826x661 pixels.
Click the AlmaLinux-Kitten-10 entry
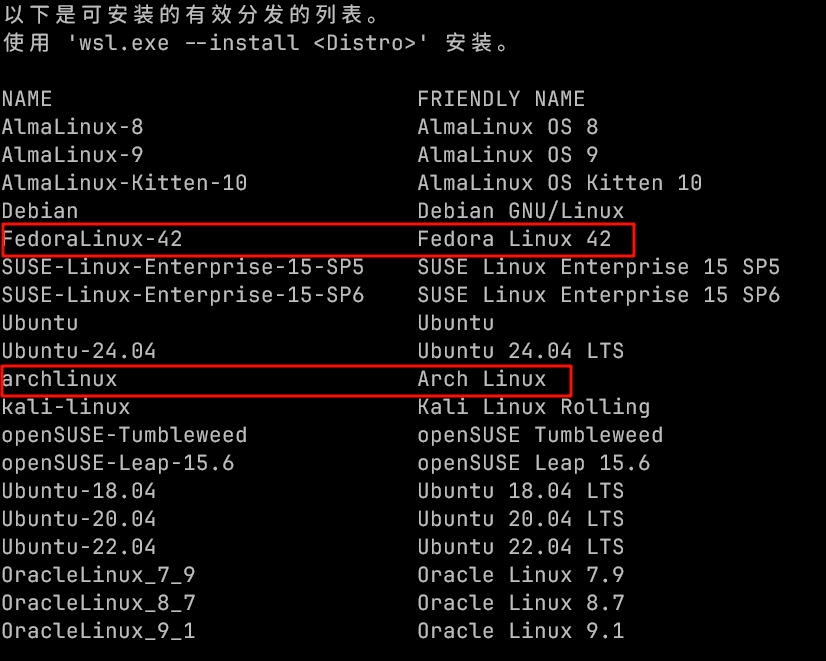tap(124, 183)
